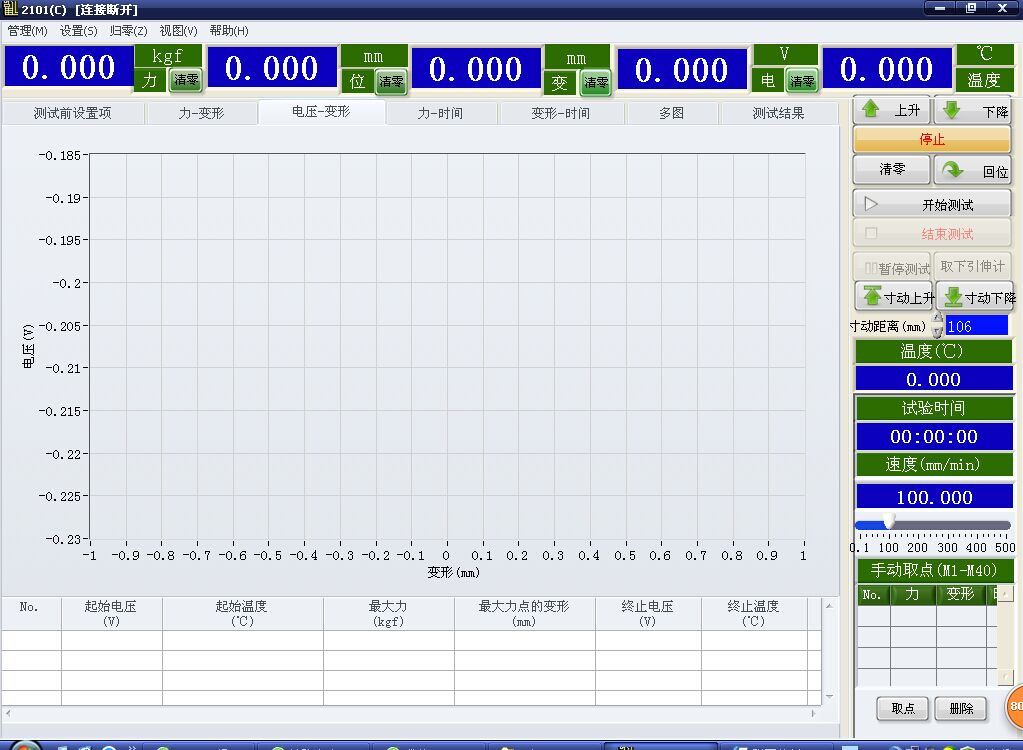The width and height of the screenshot is (1023, 750).
Task: Open the 管理(M) menu
Action: coord(27,31)
